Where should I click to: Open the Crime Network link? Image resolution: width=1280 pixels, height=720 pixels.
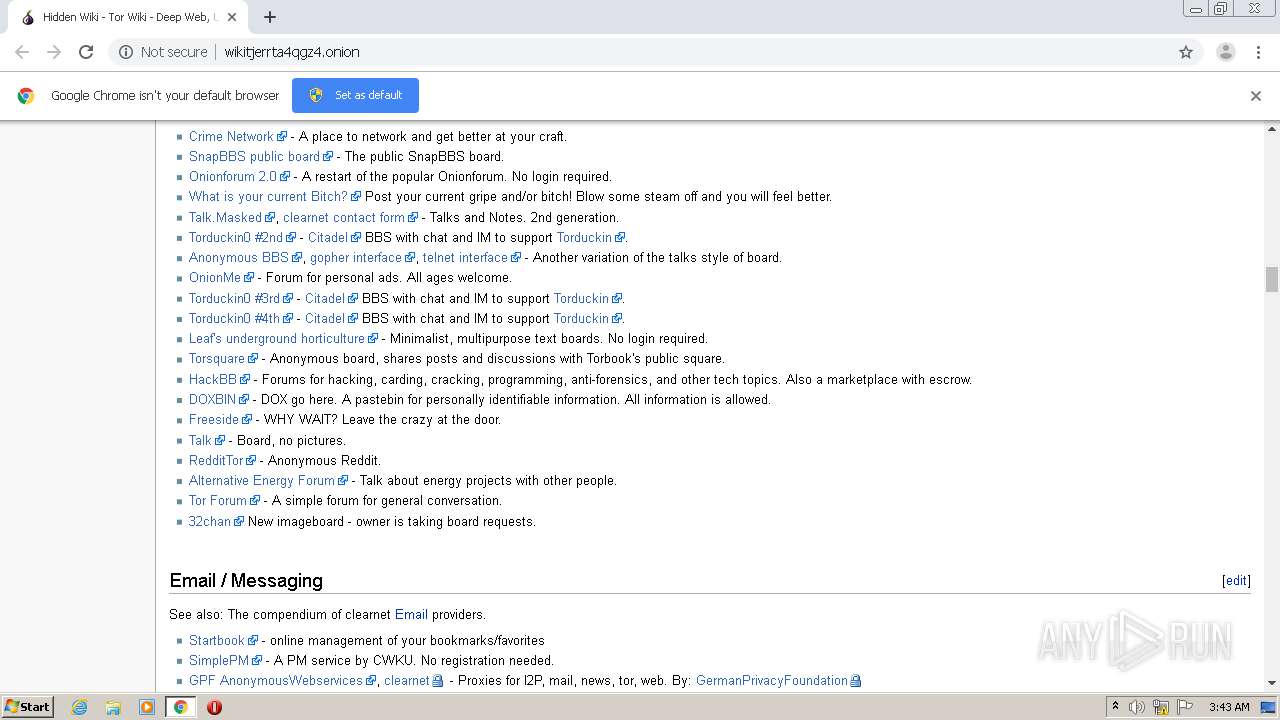coord(231,136)
